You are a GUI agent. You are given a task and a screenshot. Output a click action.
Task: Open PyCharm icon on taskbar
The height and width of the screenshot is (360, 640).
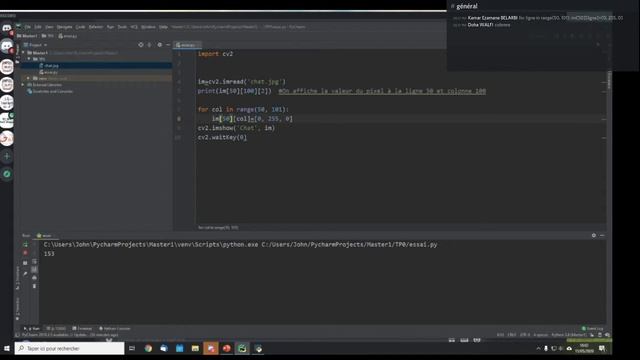pyautogui.click(x=242, y=348)
